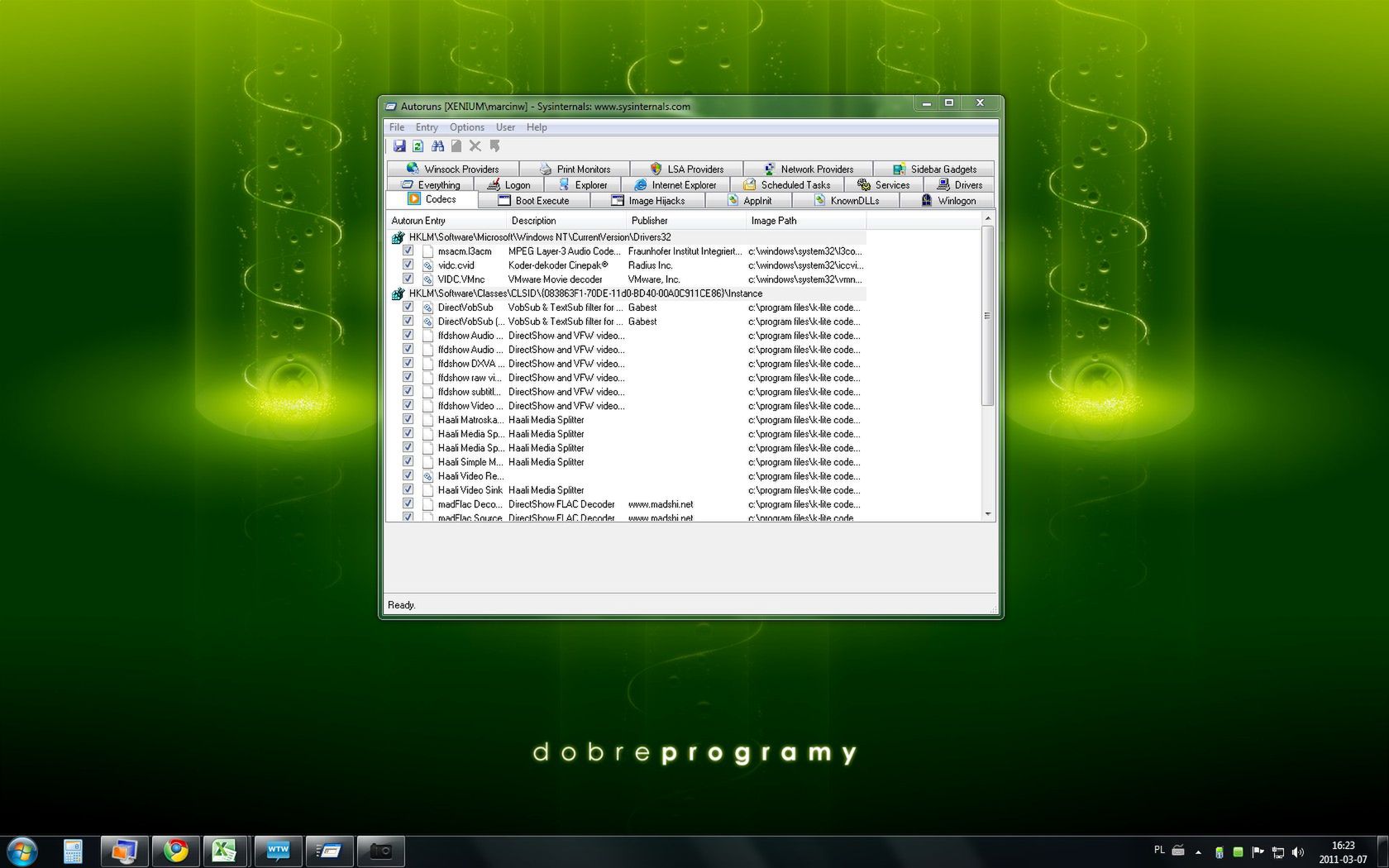Open the Options menu

coord(467,127)
